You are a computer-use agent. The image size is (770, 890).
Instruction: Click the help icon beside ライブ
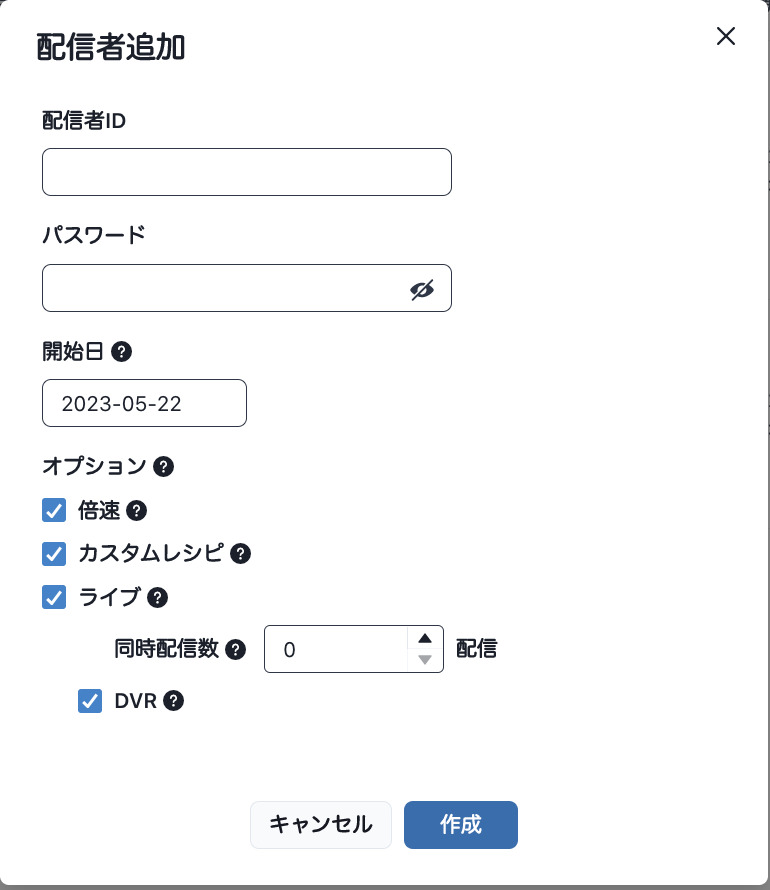157,597
